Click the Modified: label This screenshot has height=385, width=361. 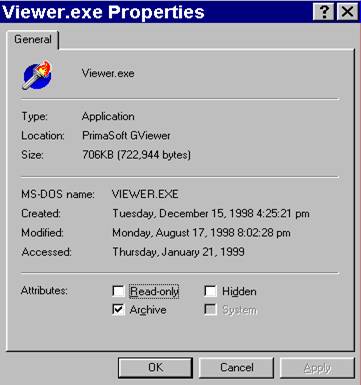click(x=42, y=233)
